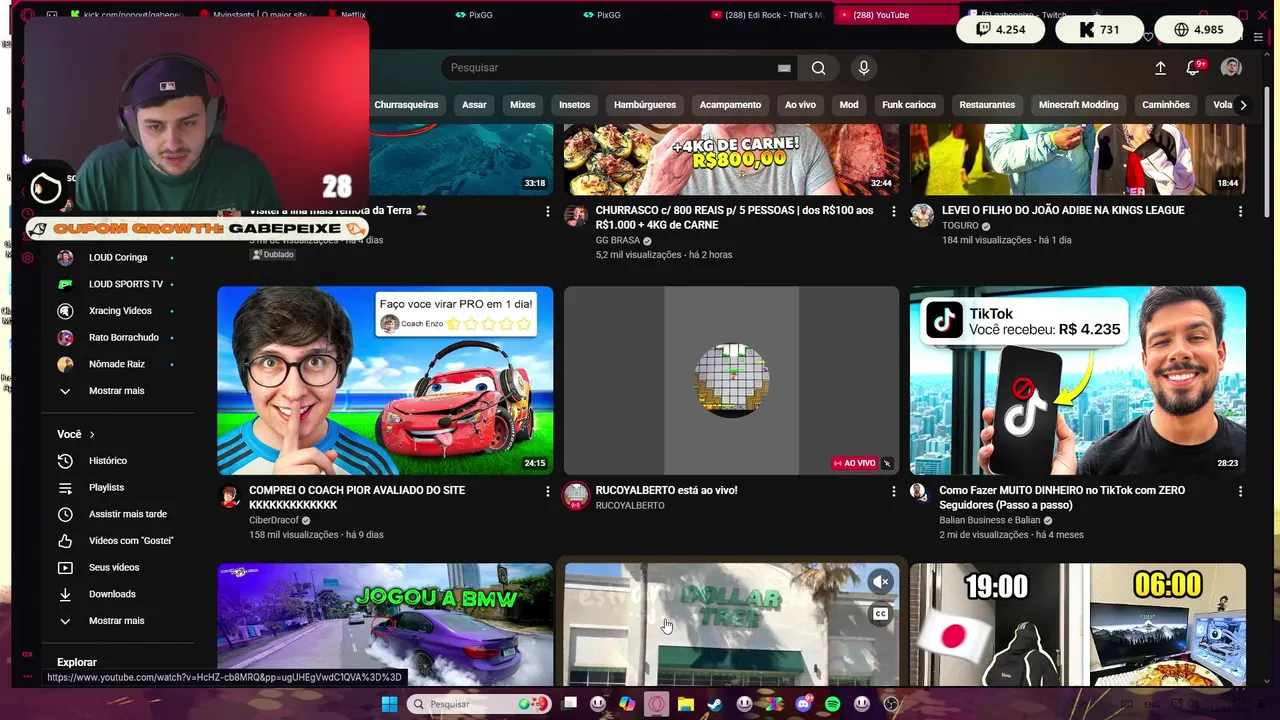Start voice search with the microphone icon
The width and height of the screenshot is (1280, 720).
point(864,68)
